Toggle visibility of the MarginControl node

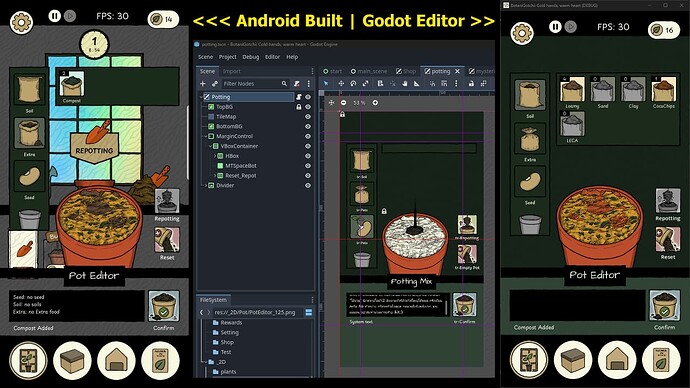click(308, 136)
